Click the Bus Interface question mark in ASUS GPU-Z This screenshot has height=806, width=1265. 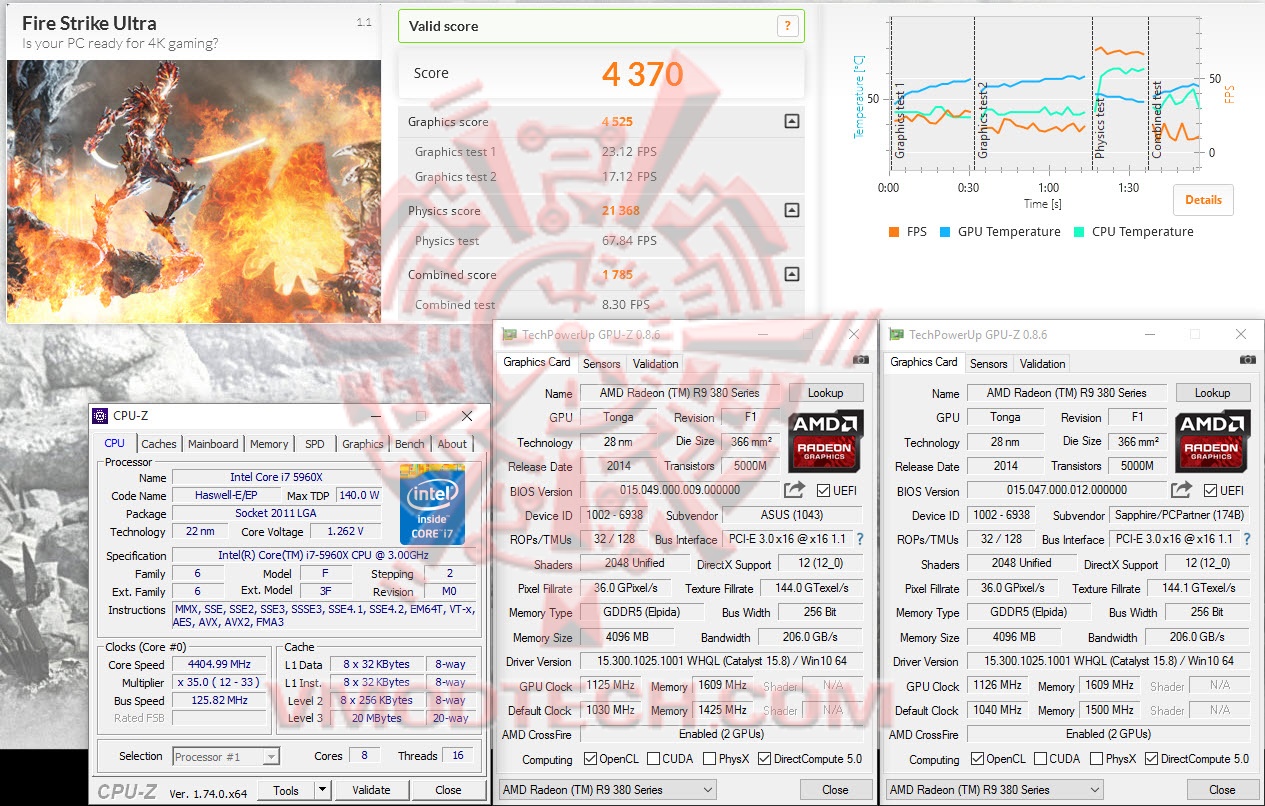point(858,539)
